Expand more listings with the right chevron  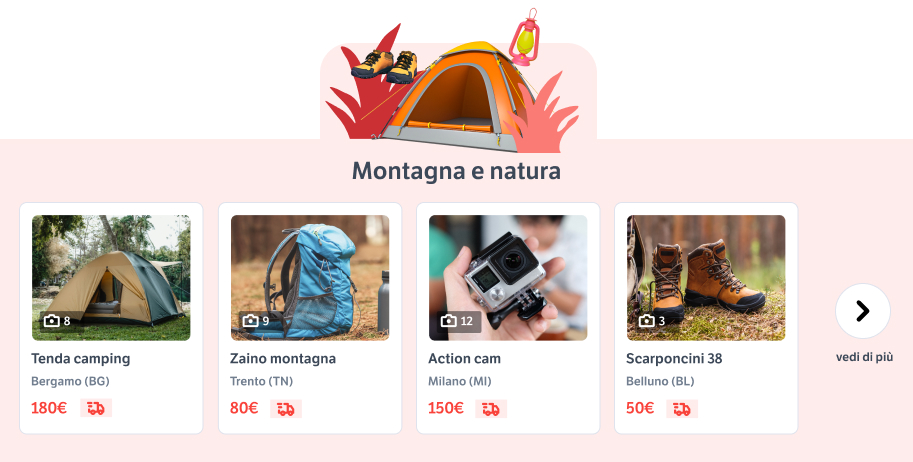[863, 311]
